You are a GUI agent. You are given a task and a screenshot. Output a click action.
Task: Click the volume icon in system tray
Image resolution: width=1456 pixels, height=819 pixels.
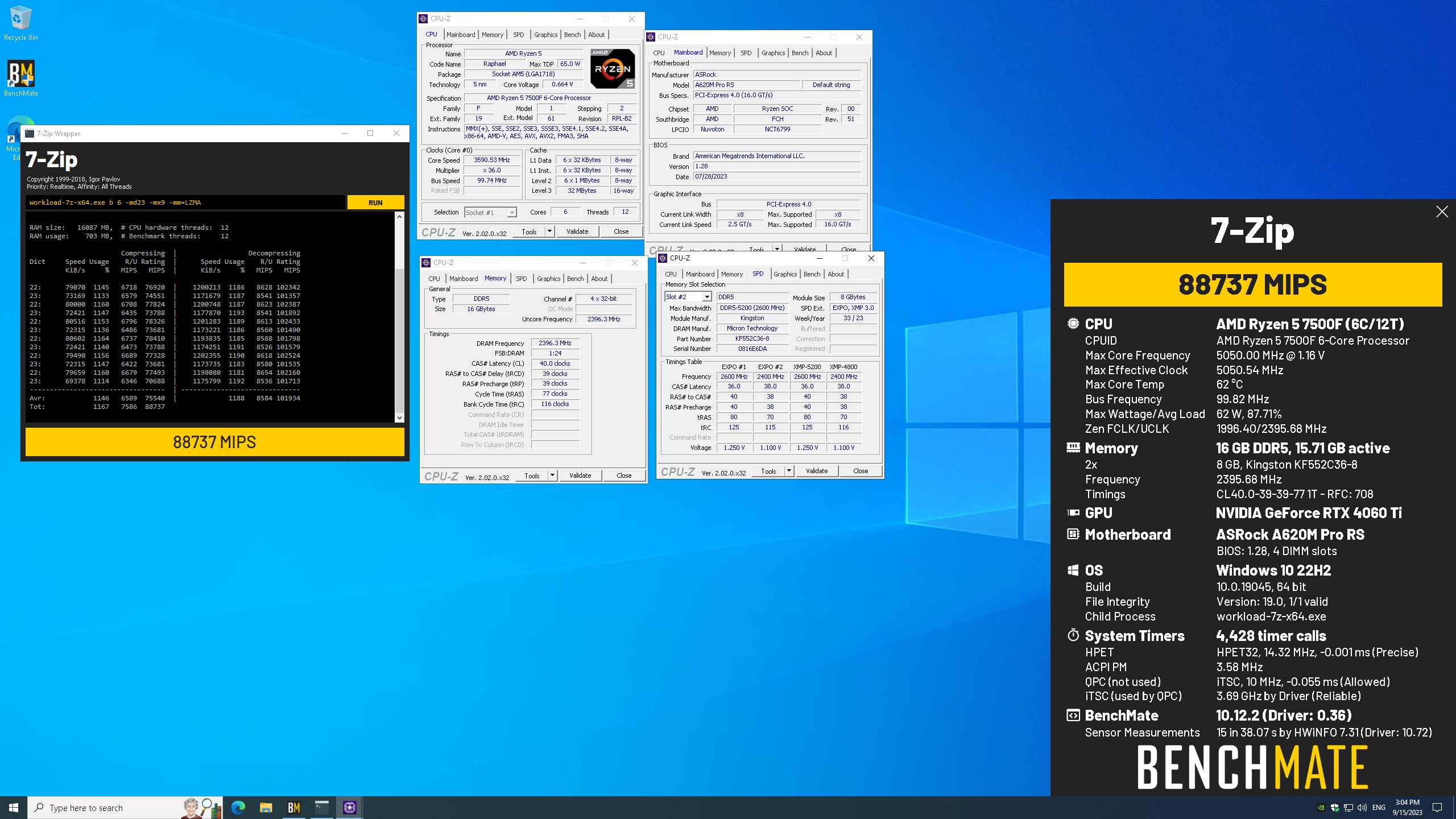point(1362,808)
